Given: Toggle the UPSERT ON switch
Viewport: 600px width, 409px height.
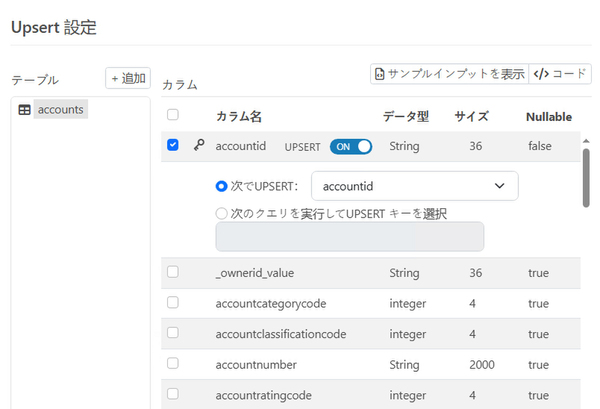Looking at the screenshot, I should point(351,146).
